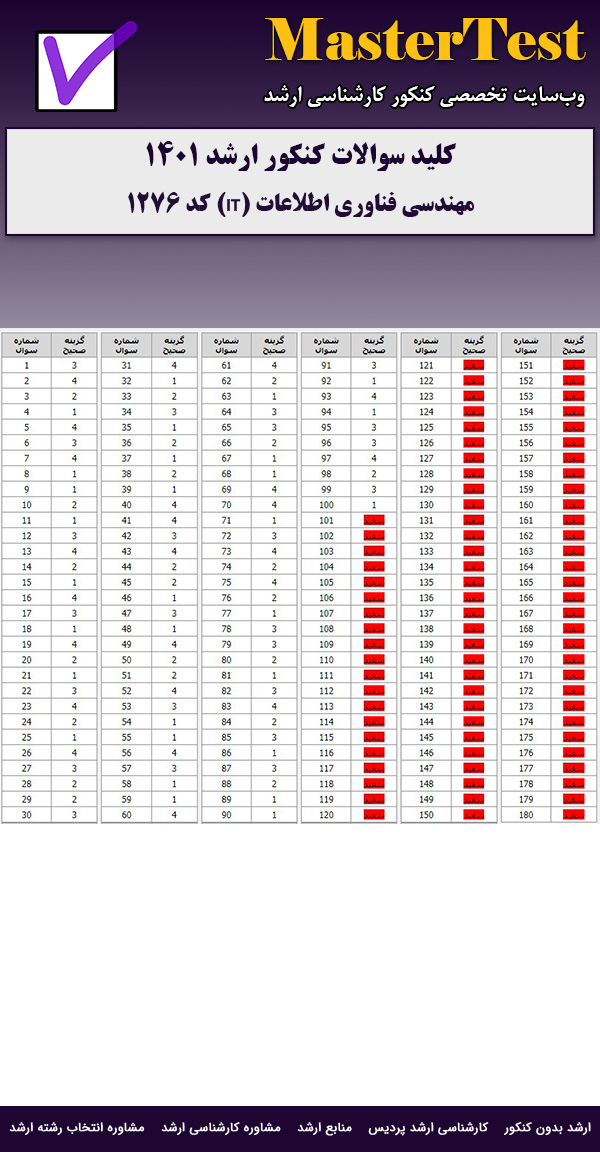Open the کارشناسی ارشد پردیس footer link
The height and width of the screenshot is (1152, 600).
click(439, 1127)
